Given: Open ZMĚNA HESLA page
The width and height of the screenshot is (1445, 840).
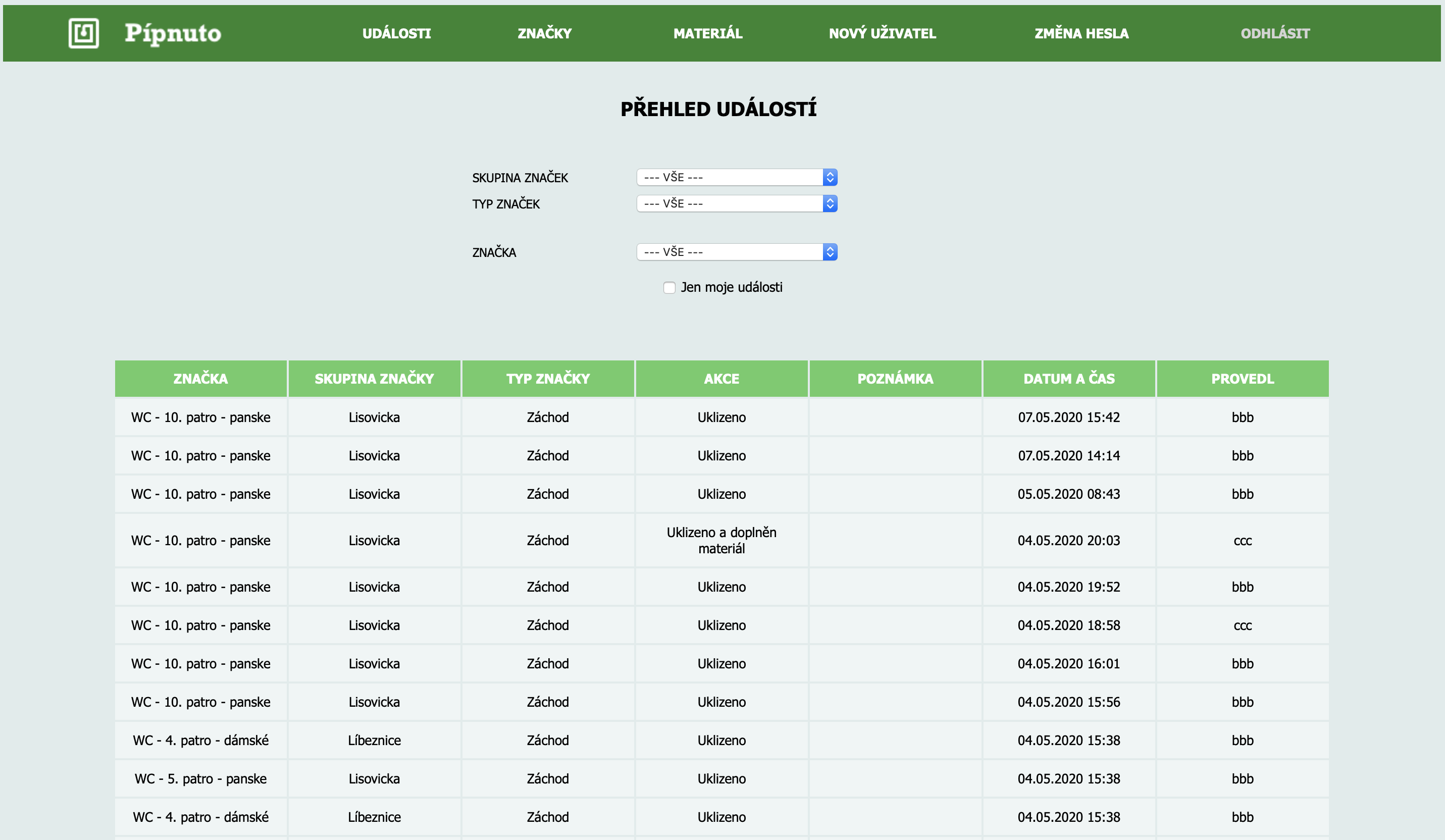Looking at the screenshot, I should [x=1081, y=34].
